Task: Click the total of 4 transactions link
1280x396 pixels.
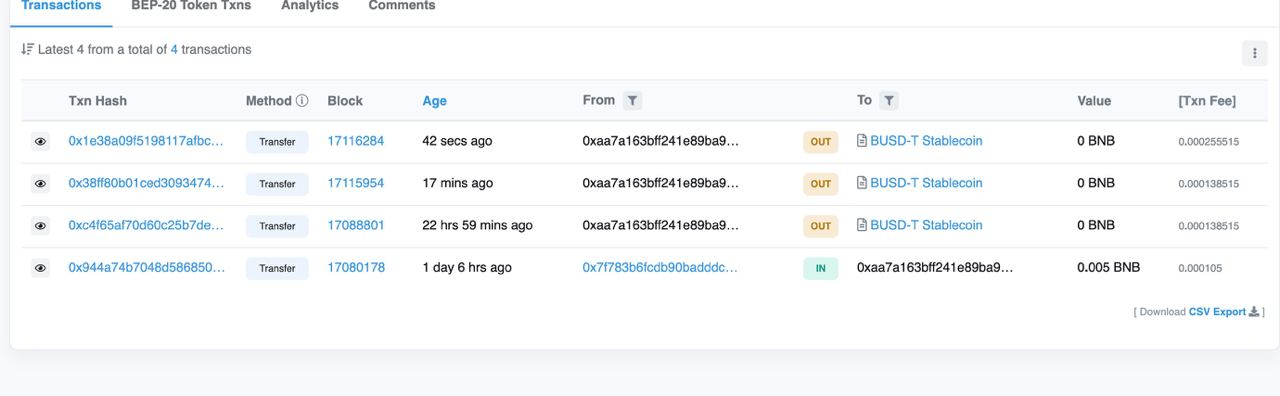Action: coord(174,49)
